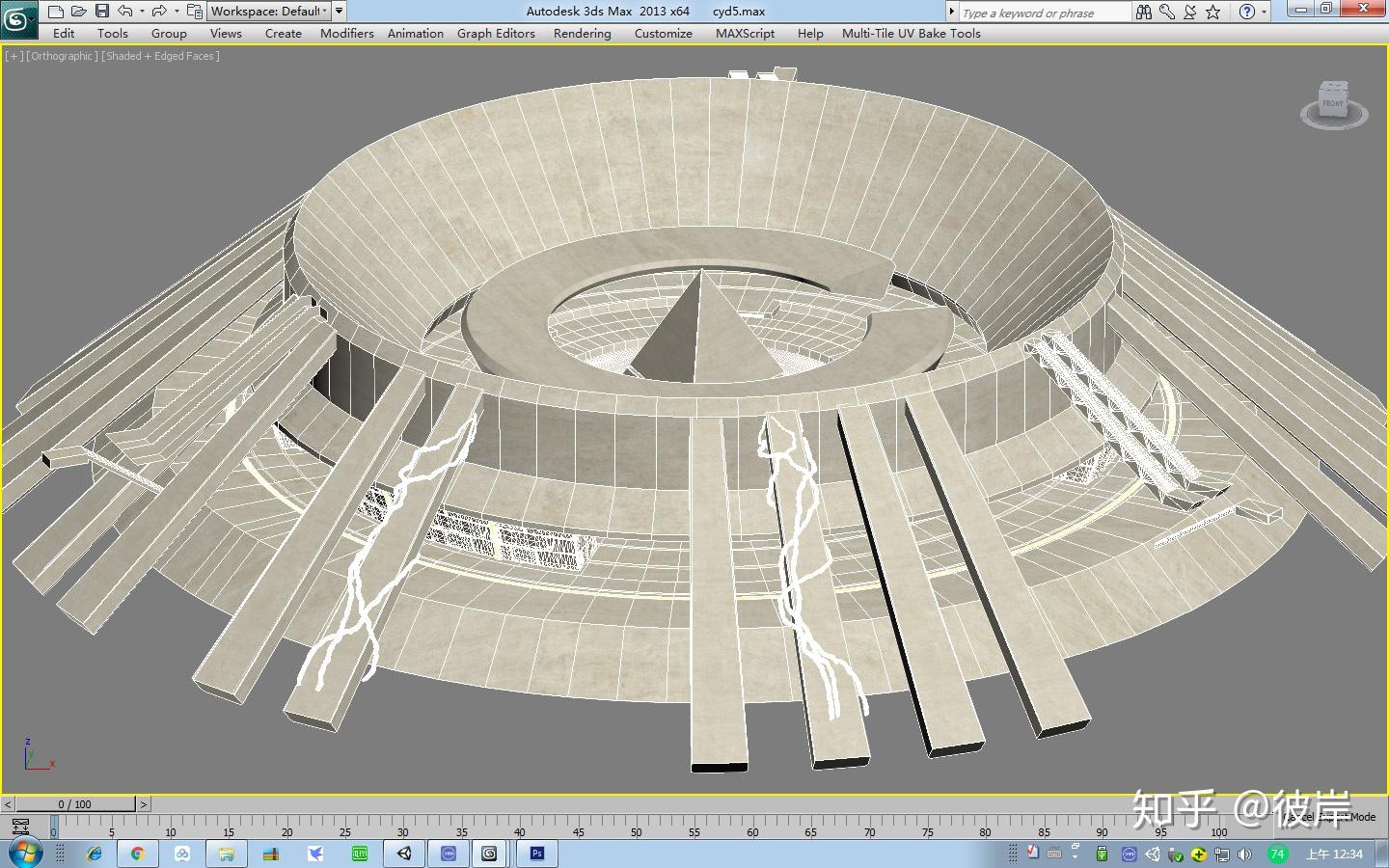Expand the Help dropdown arrow
This screenshot has width=1389, height=868.
point(1264,12)
